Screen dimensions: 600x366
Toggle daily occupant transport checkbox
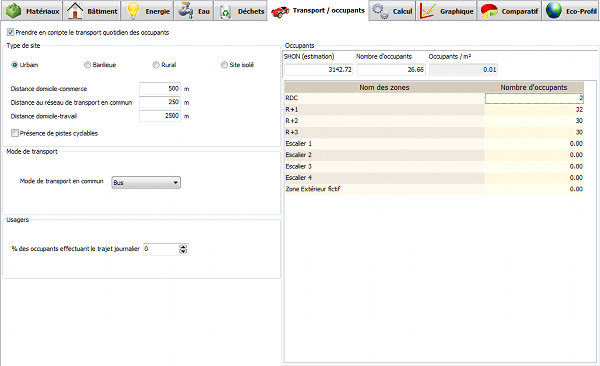(x=11, y=33)
